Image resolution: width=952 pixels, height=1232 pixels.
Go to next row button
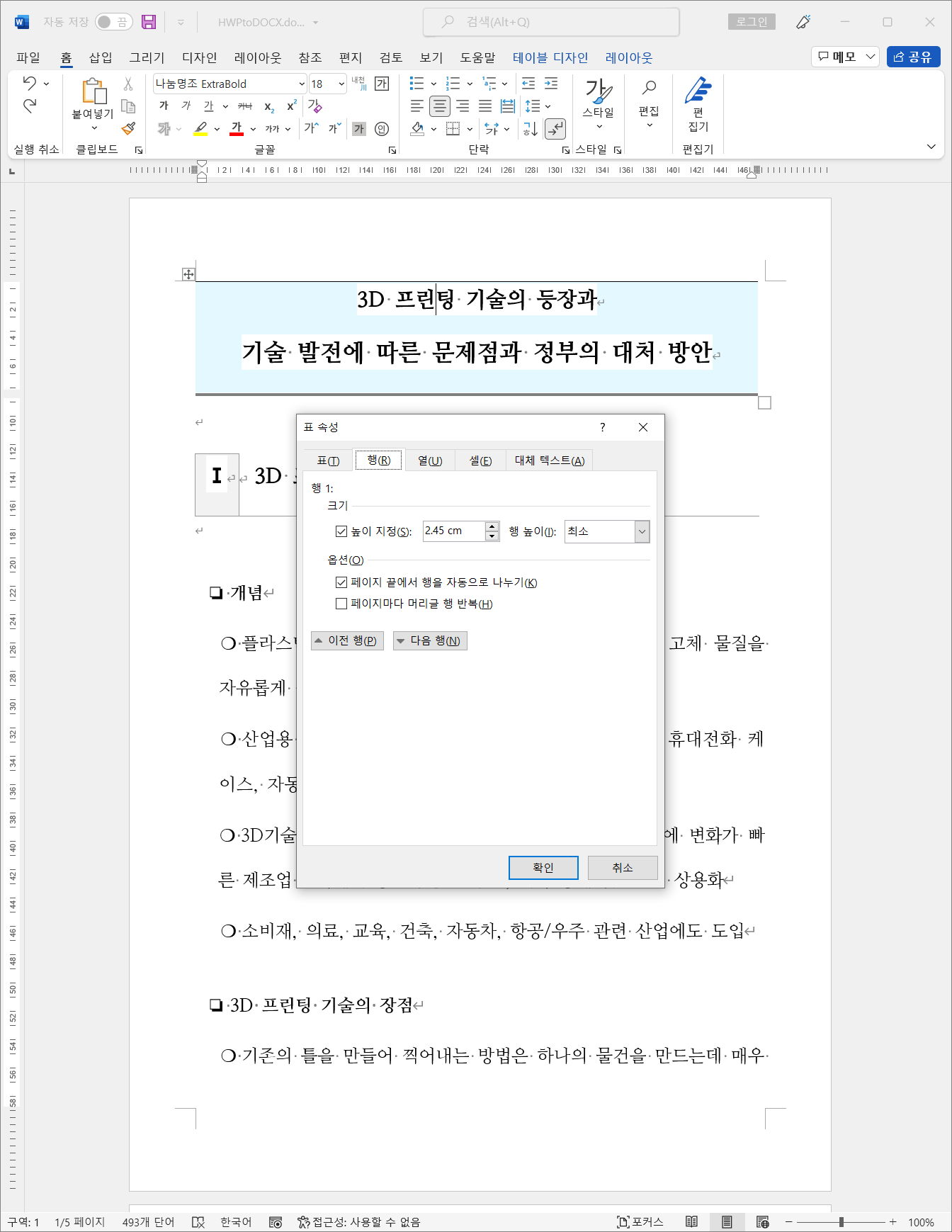pyautogui.click(x=430, y=640)
